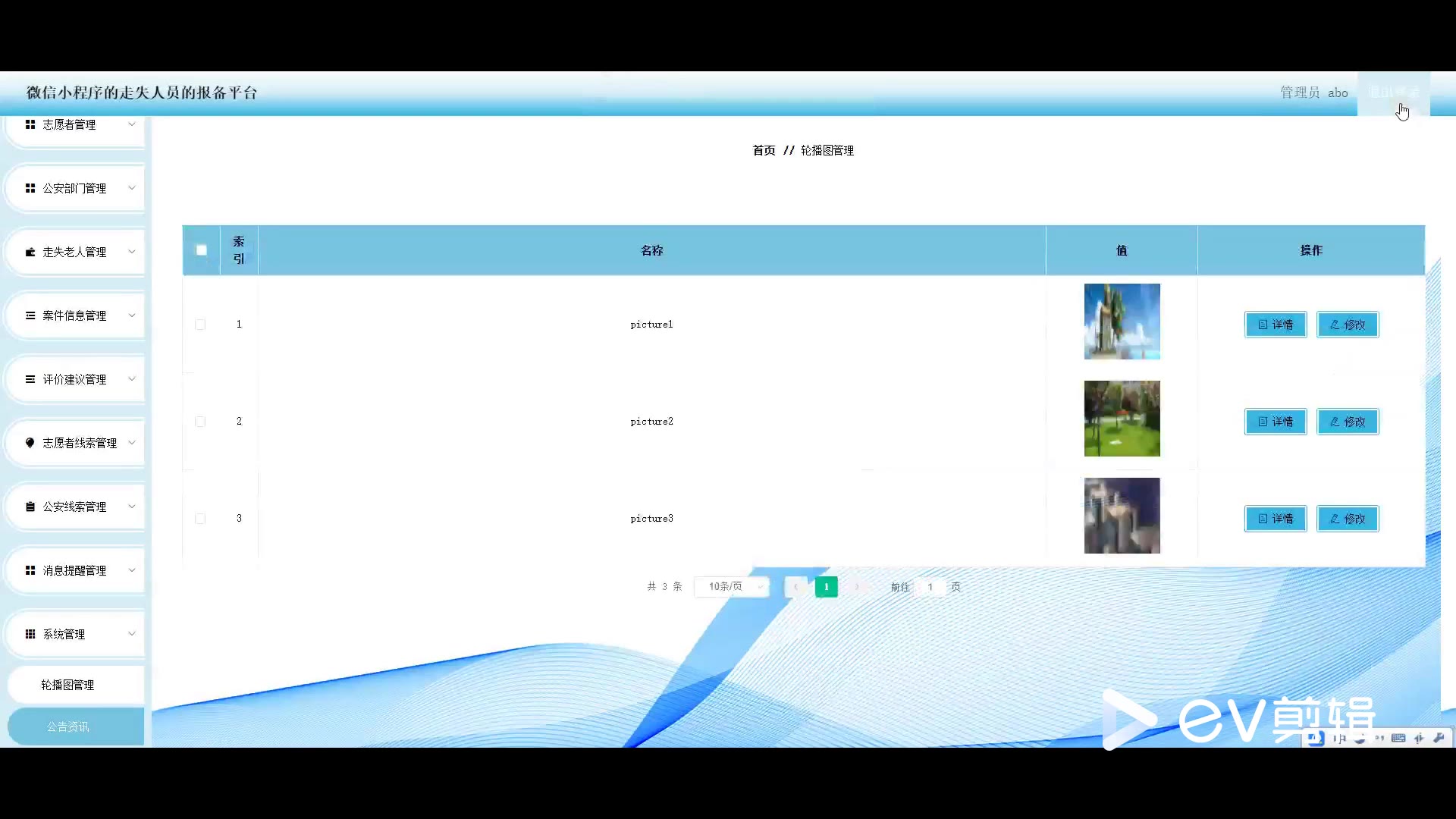The height and width of the screenshot is (819, 1456).
Task: Expand the 公安线索管理 menu arrow
Action: click(x=132, y=507)
